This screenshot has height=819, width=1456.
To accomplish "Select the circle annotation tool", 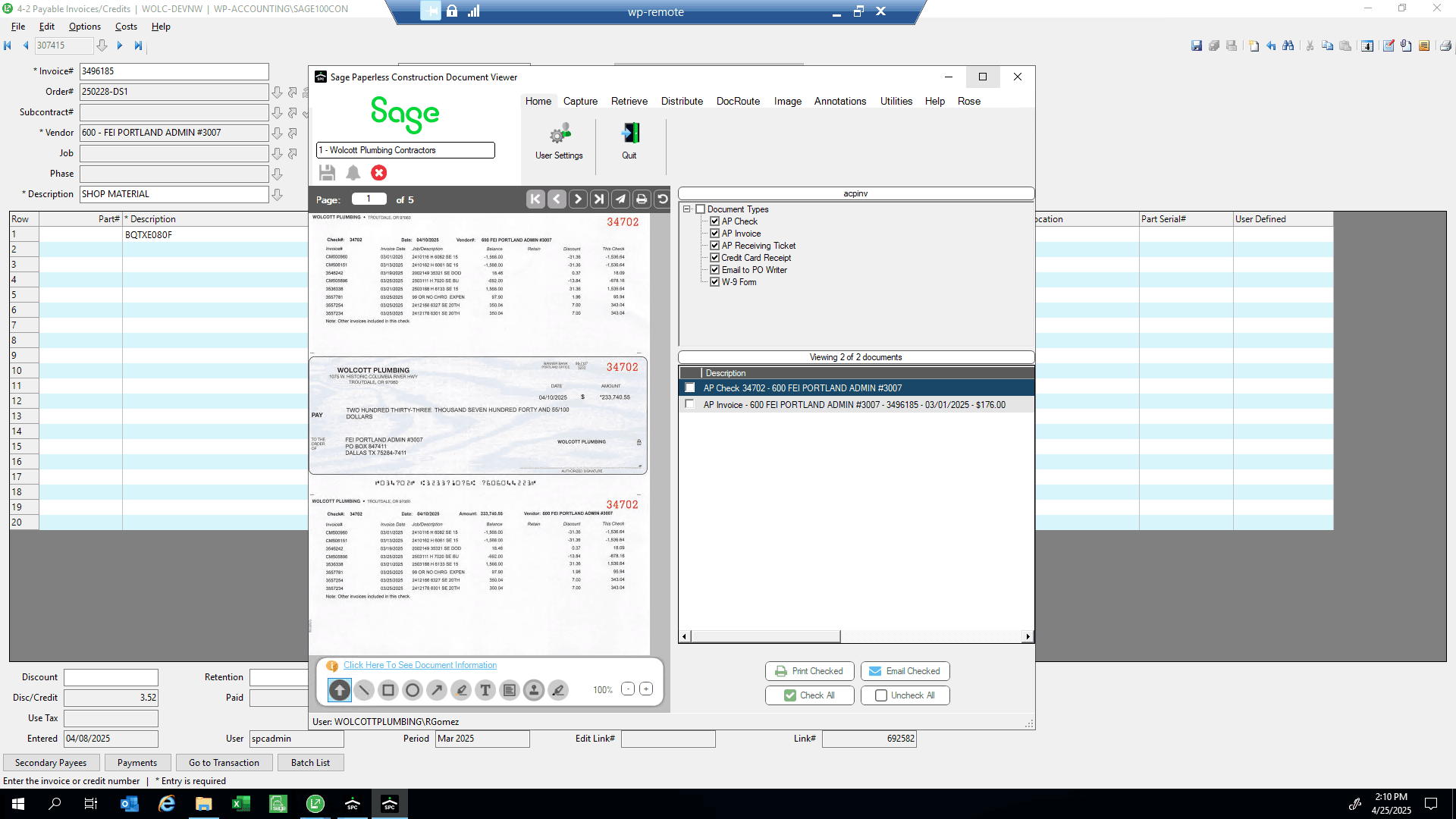I will pyautogui.click(x=413, y=690).
